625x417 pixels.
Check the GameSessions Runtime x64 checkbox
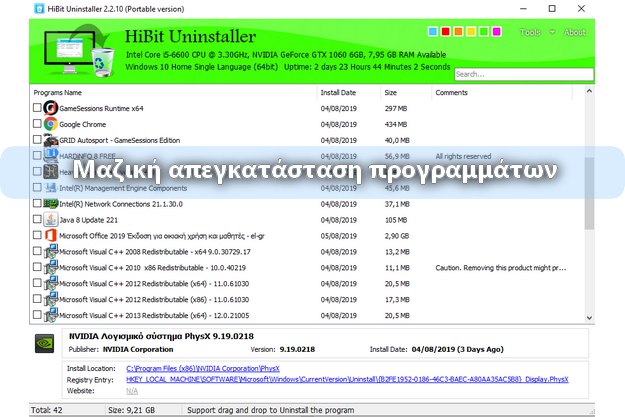(37, 108)
